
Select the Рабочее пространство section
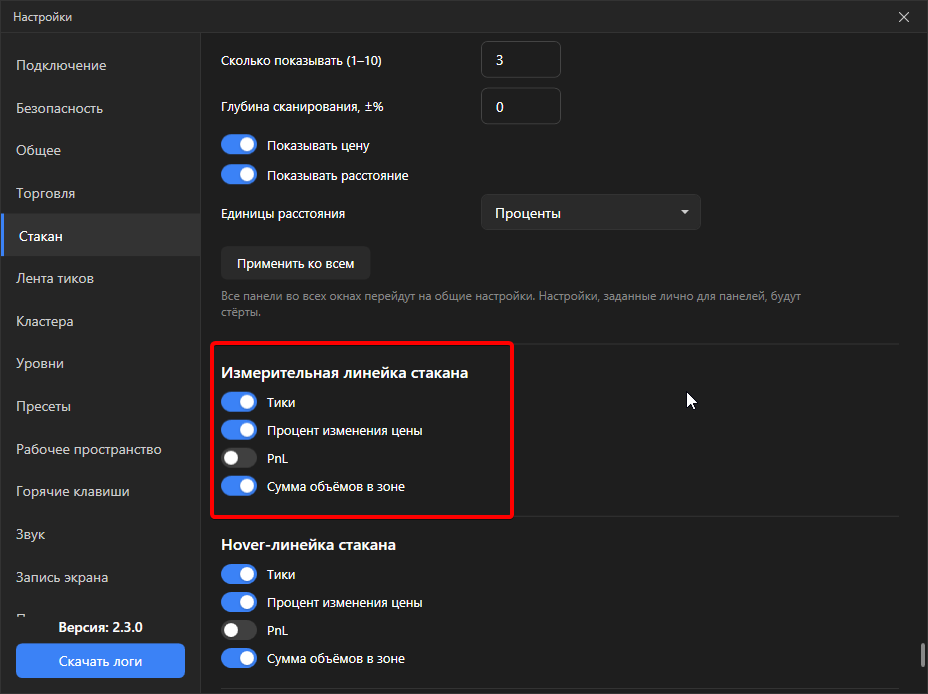click(x=101, y=449)
